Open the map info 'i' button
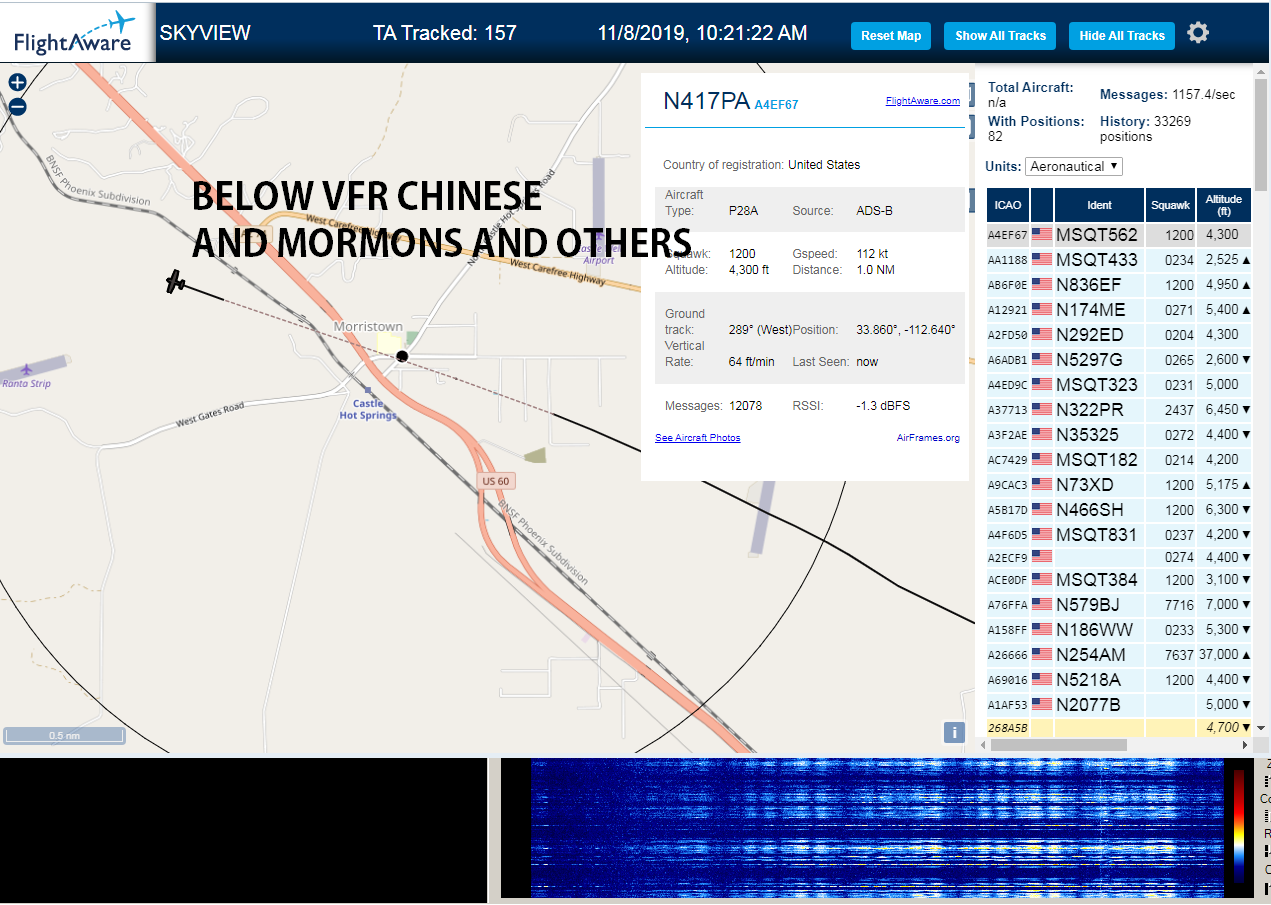Image resolution: width=1271 pixels, height=905 pixels. point(954,732)
